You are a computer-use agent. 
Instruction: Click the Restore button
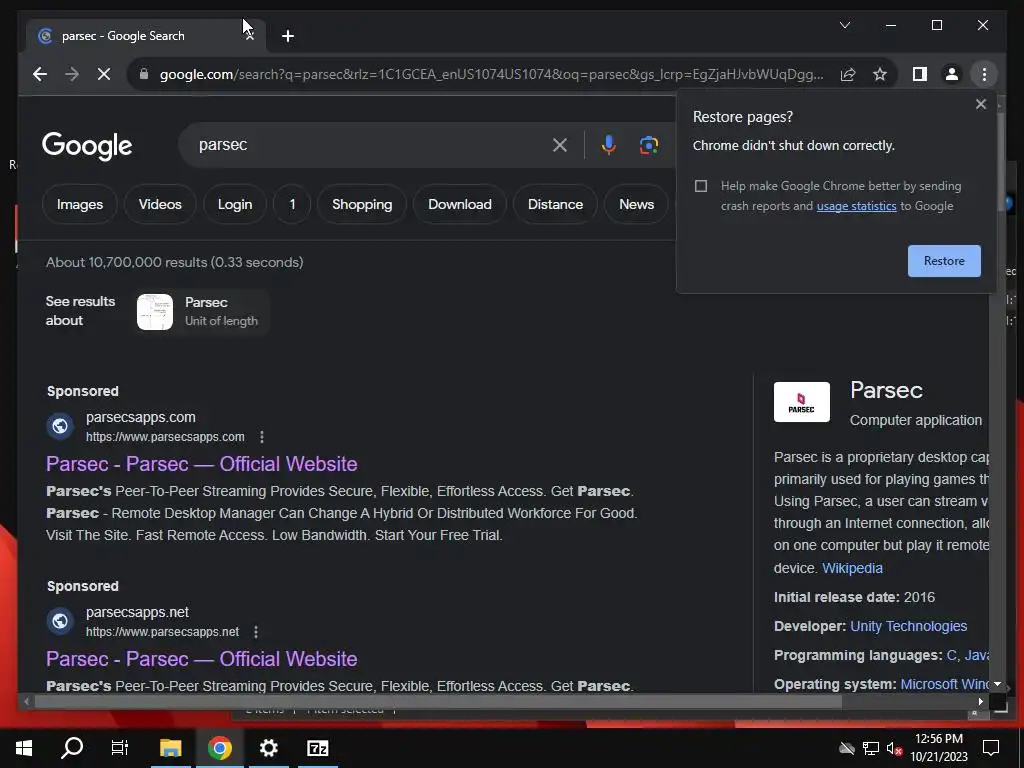[x=944, y=261]
